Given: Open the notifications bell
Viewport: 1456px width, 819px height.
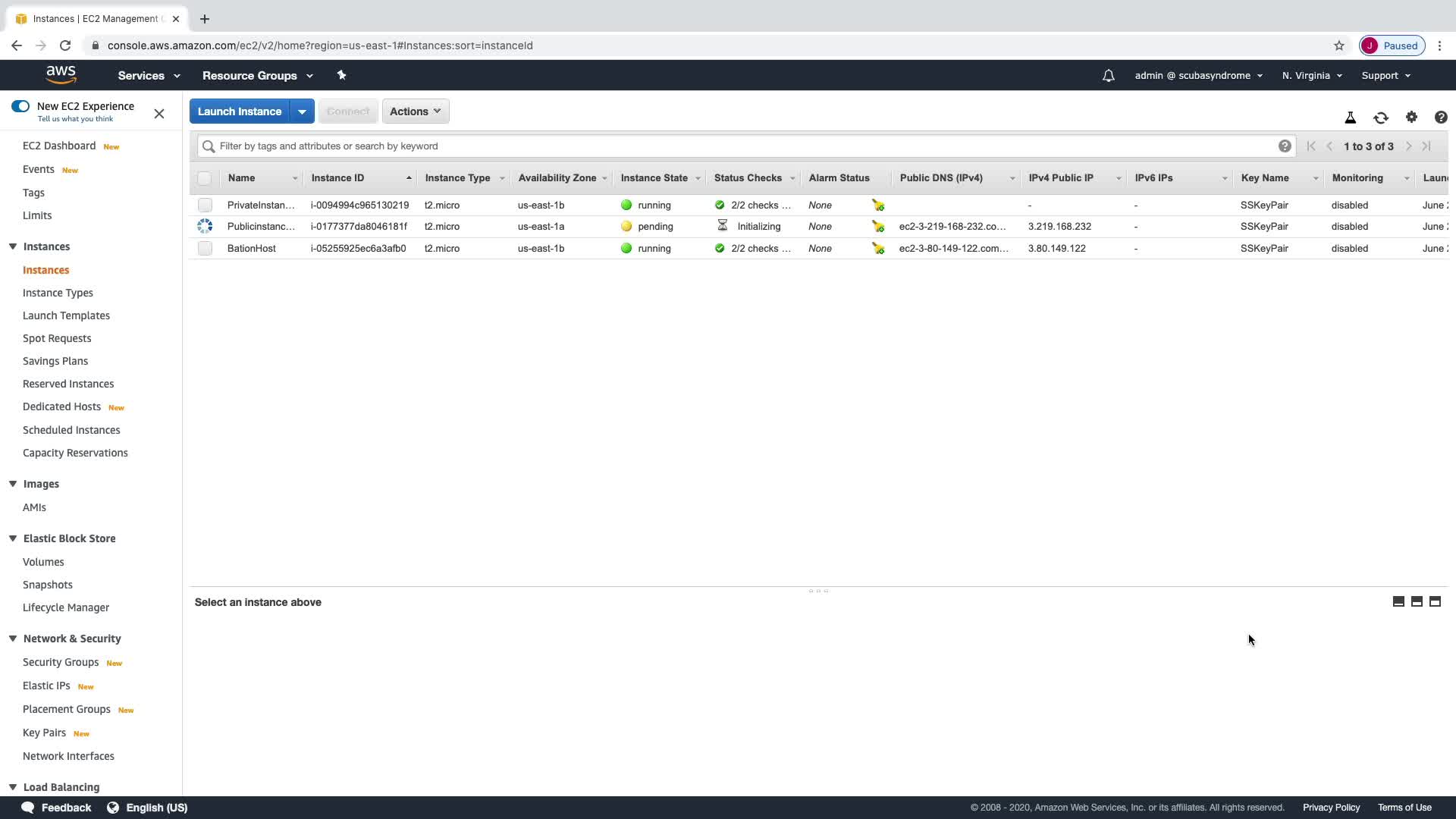Looking at the screenshot, I should pos(1108,76).
